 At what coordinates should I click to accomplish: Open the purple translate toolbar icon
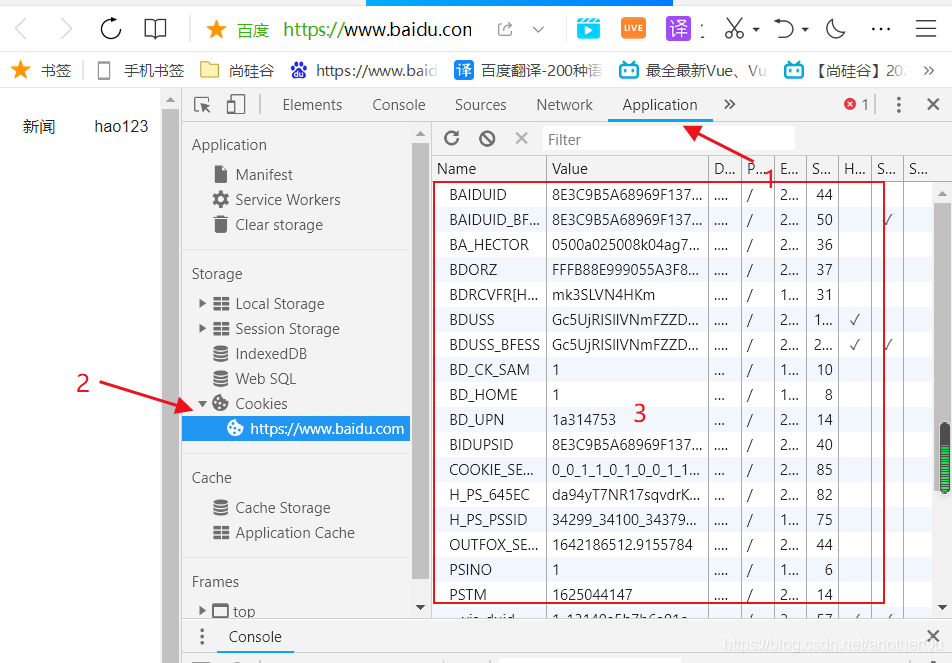click(678, 29)
